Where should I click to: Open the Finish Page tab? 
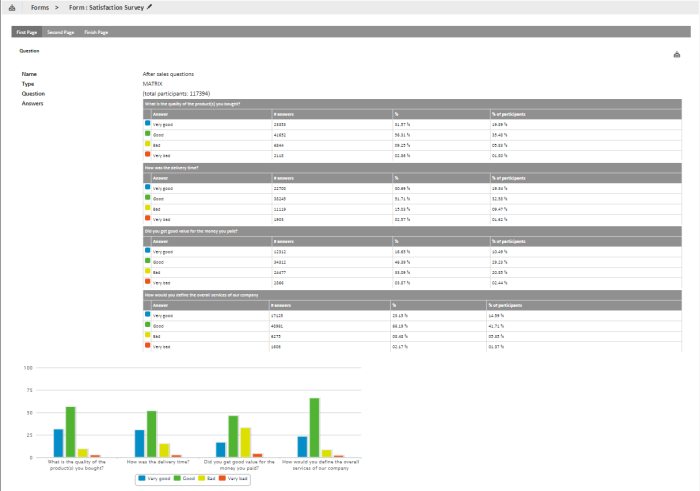point(96,32)
